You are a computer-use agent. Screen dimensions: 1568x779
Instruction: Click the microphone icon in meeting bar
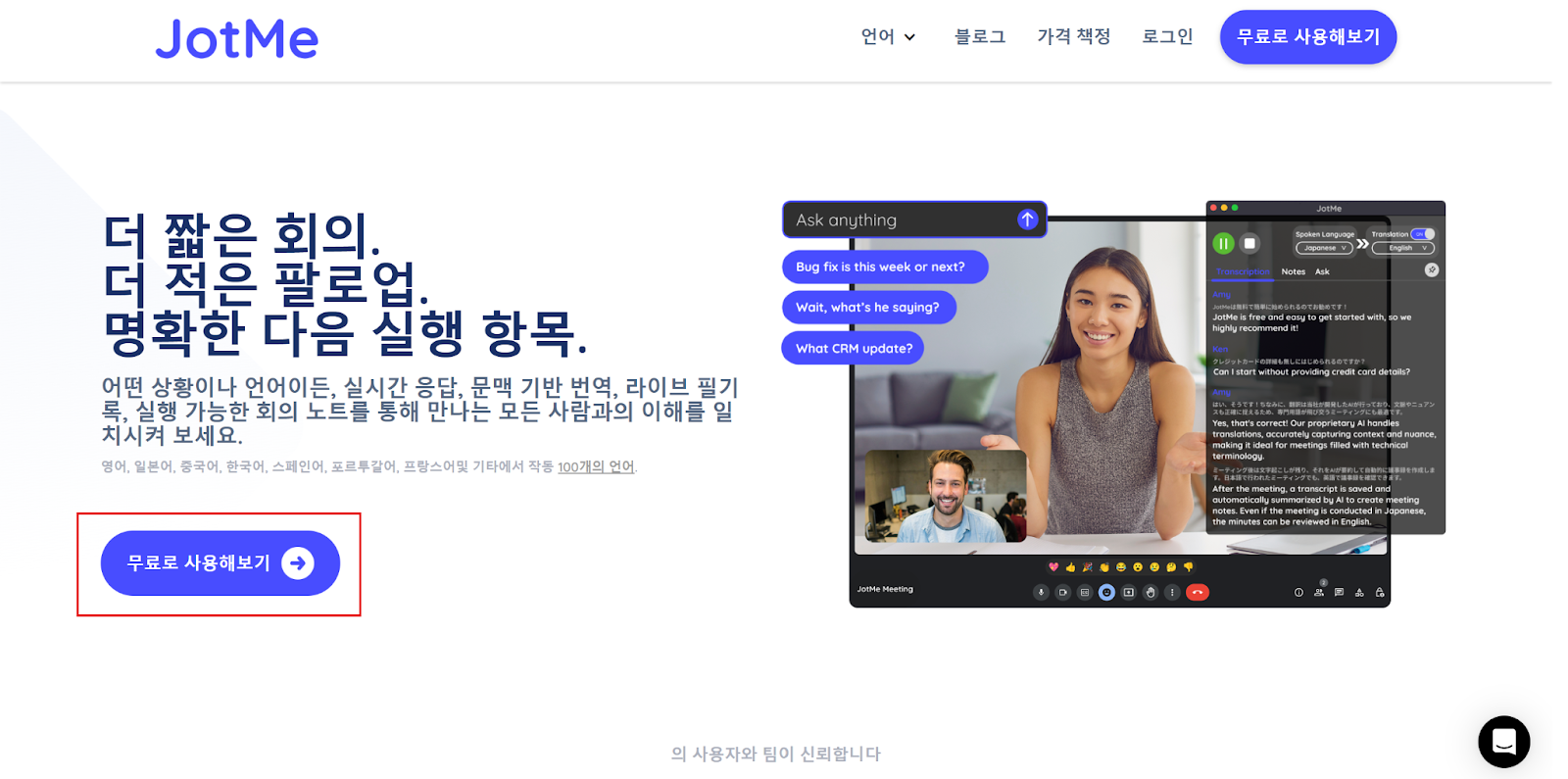tap(1041, 592)
